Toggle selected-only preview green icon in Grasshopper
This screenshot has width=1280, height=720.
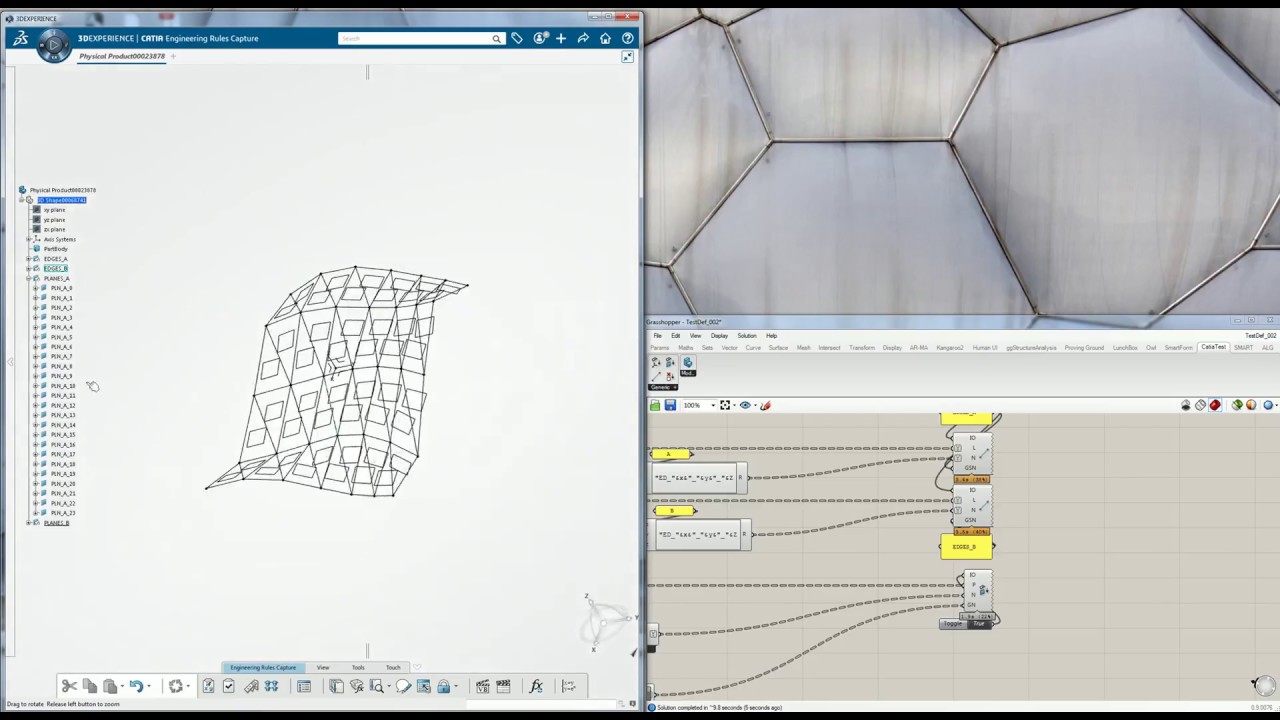(1237, 405)
